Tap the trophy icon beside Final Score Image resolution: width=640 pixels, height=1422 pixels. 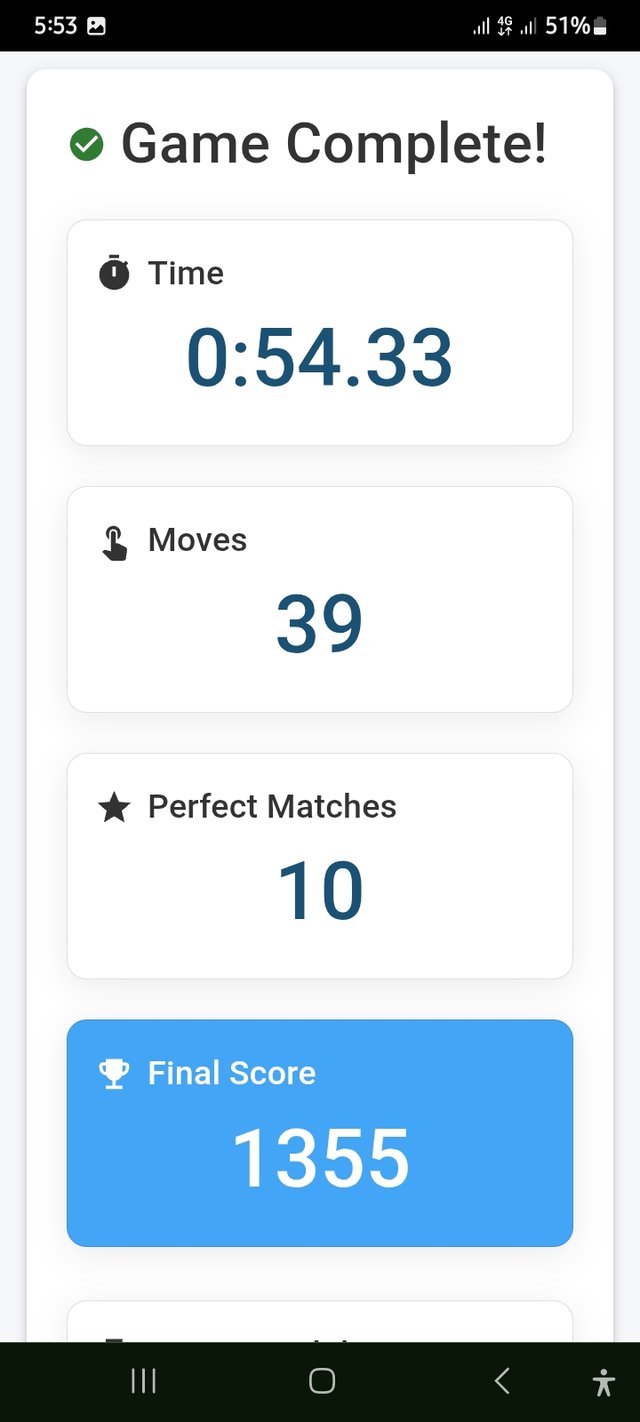[x=115, y=1074]
